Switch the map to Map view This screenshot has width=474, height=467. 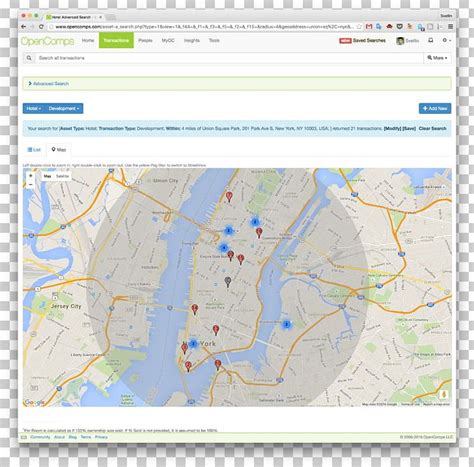47,176
